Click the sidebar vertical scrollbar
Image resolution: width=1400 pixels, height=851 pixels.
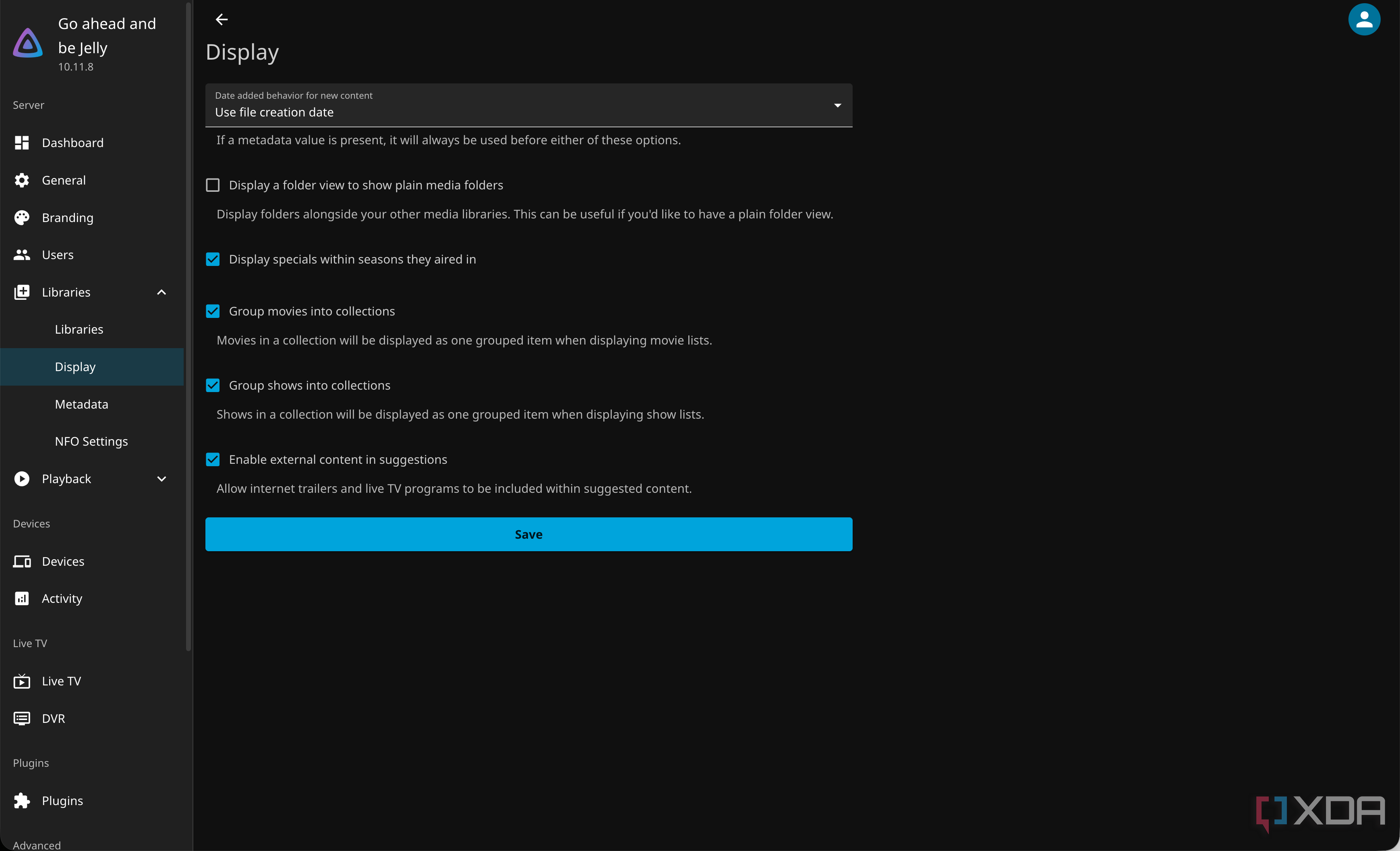point(188,327)
